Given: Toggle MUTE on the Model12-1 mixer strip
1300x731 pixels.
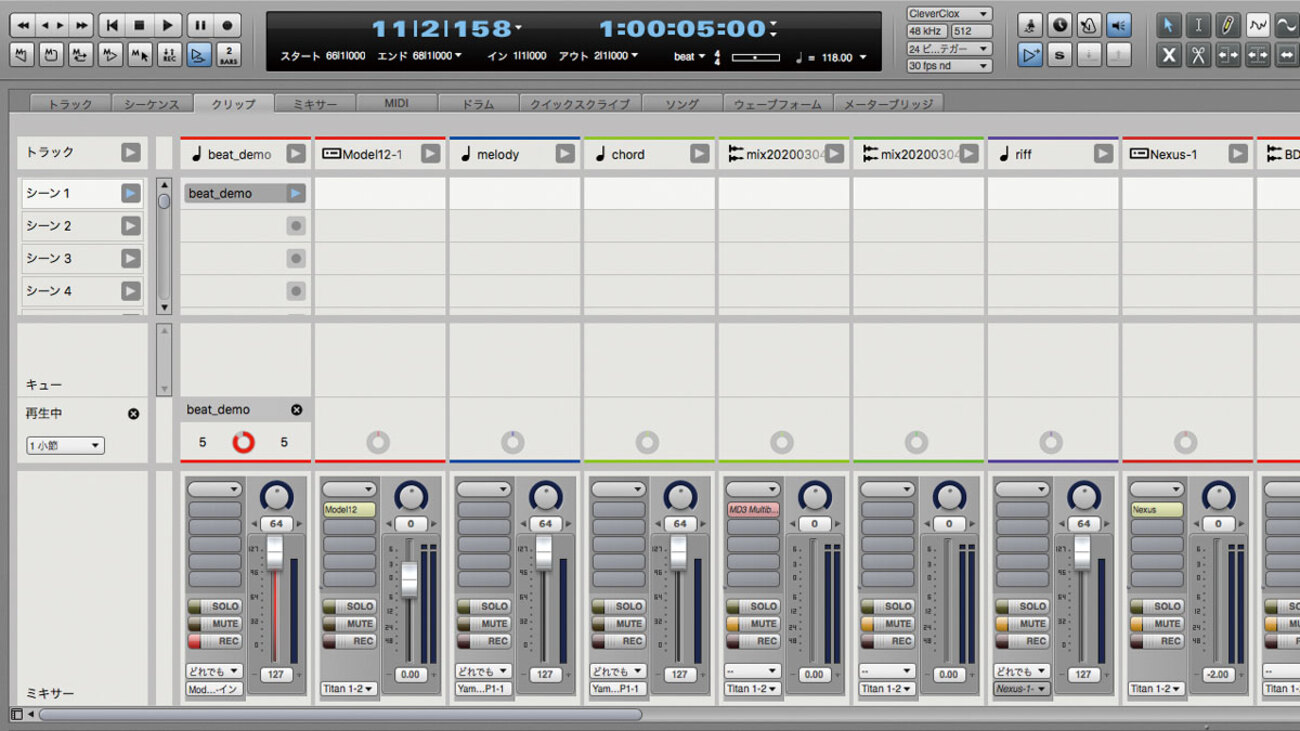Looking at the screenshot, I should 349,624.
